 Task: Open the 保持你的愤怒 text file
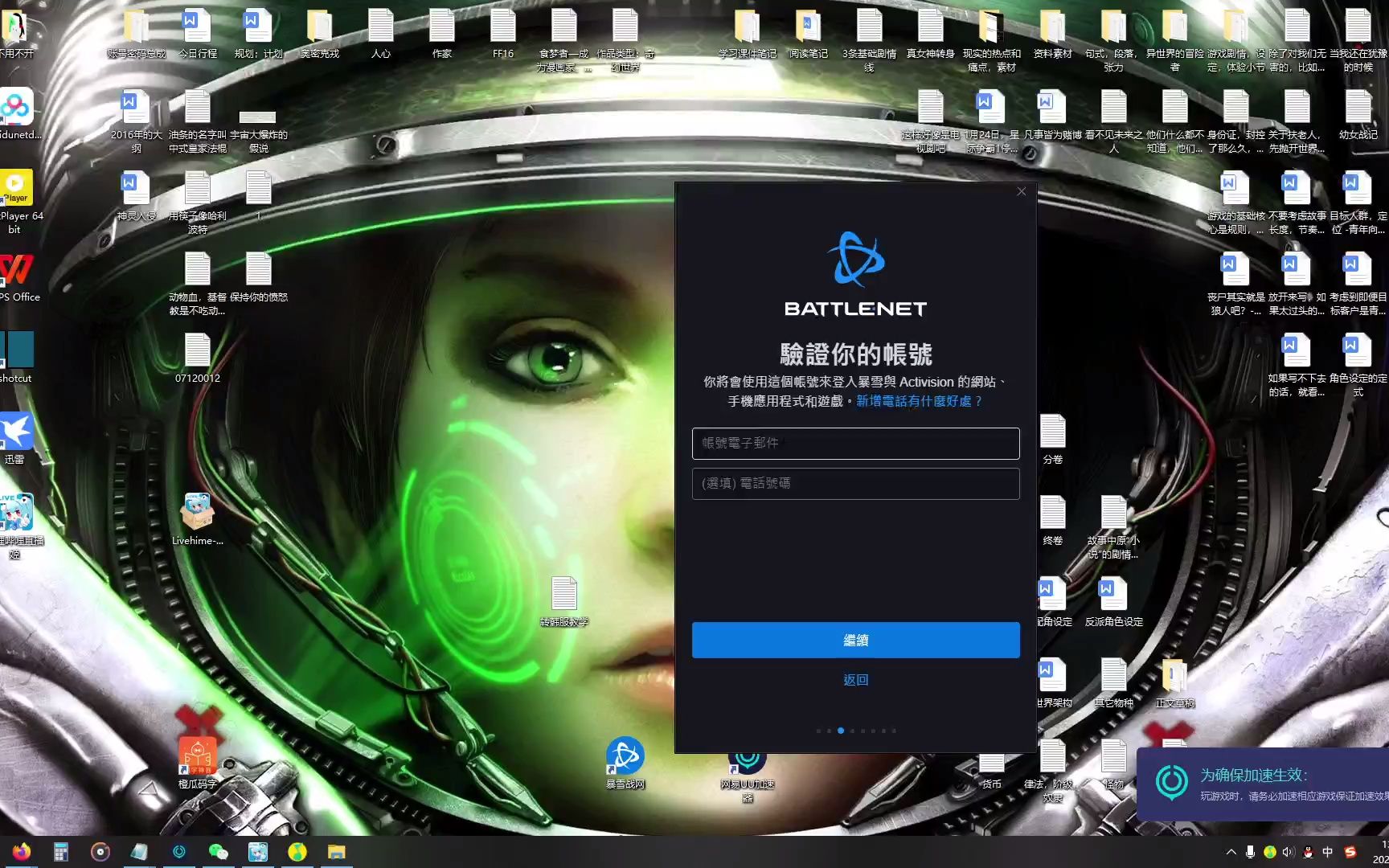click(259, 277)
